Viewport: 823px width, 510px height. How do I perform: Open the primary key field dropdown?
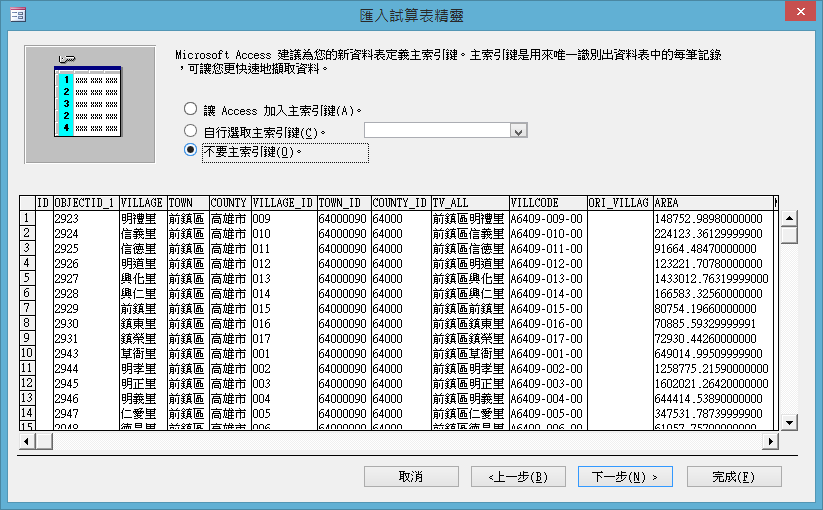tap(518, 131)
